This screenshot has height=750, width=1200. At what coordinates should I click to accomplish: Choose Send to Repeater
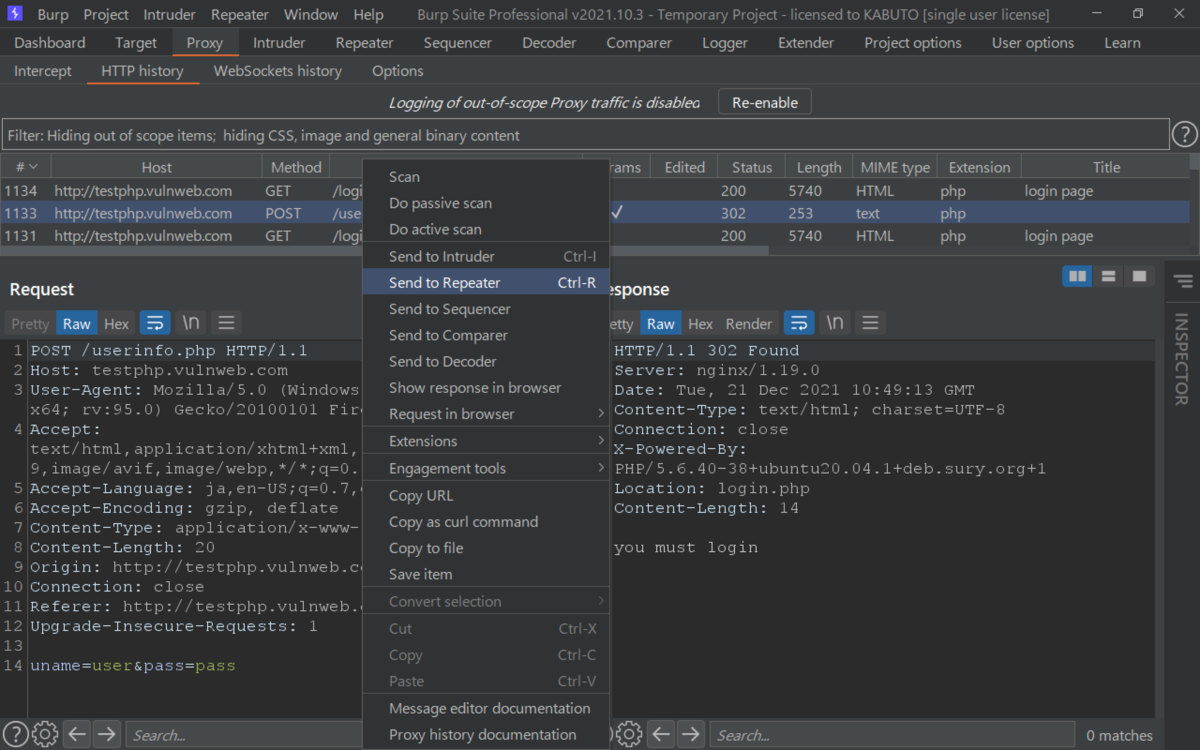click(x=486, y=282)
